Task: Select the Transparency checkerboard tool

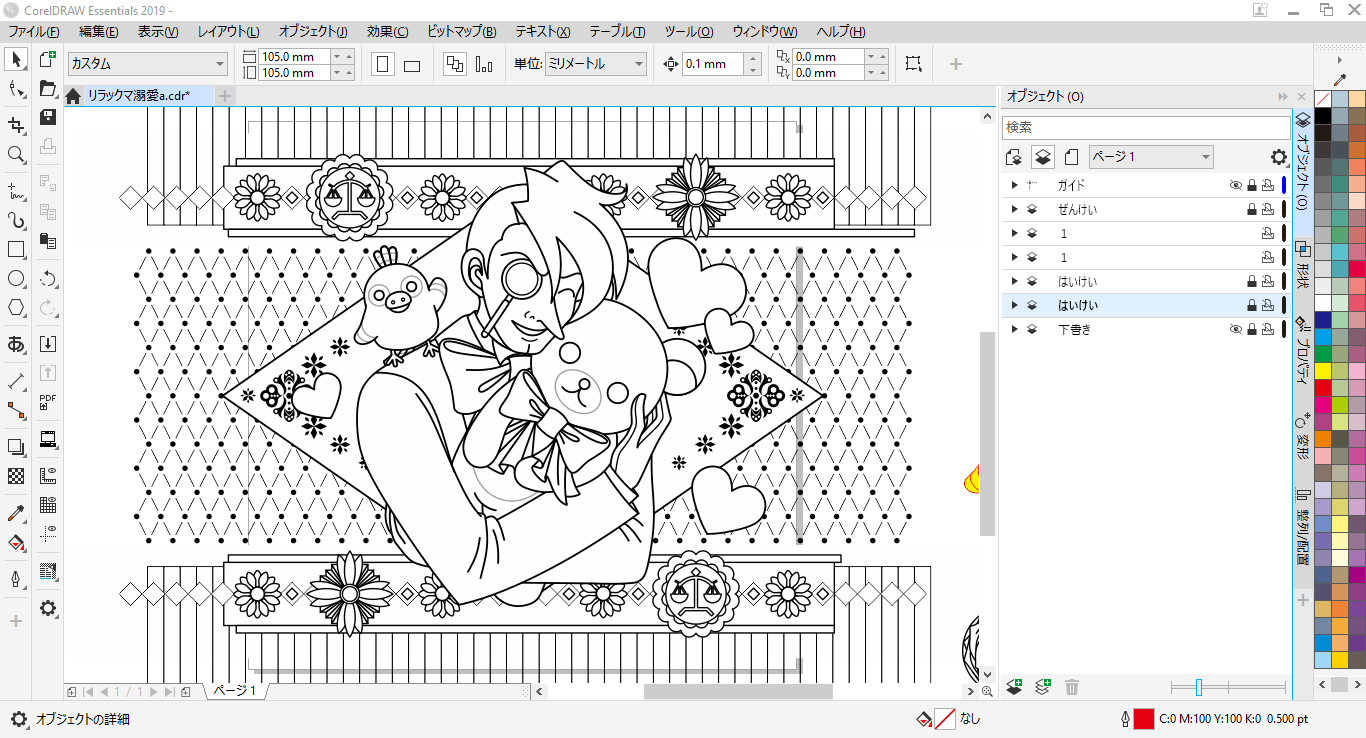Action: click(x=16, y=476)
